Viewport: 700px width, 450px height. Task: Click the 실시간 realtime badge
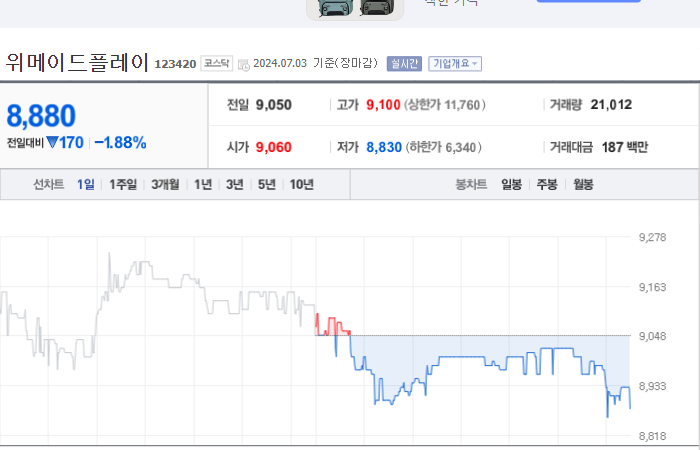[404, 64]
